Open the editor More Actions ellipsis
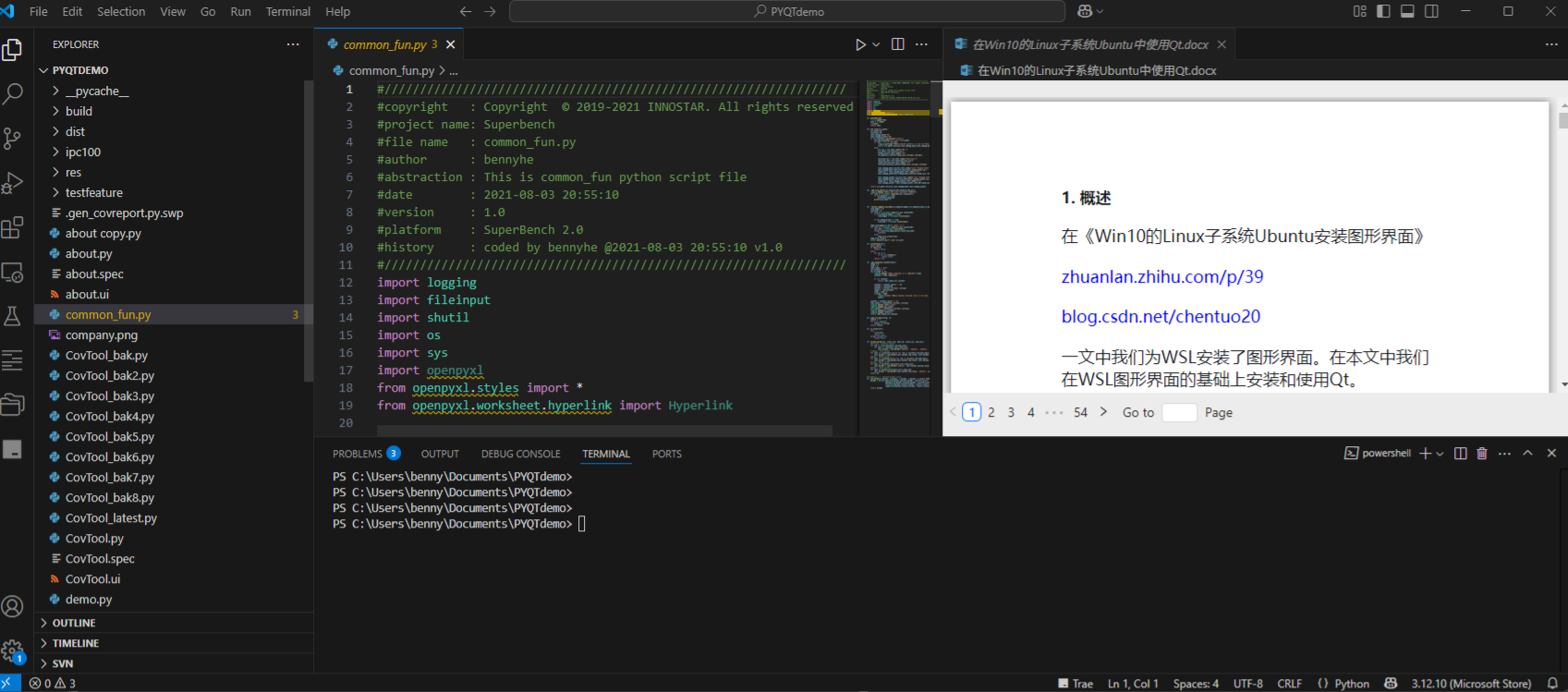The width and height of the screenshot is (1568, 692). coord(921,44)
